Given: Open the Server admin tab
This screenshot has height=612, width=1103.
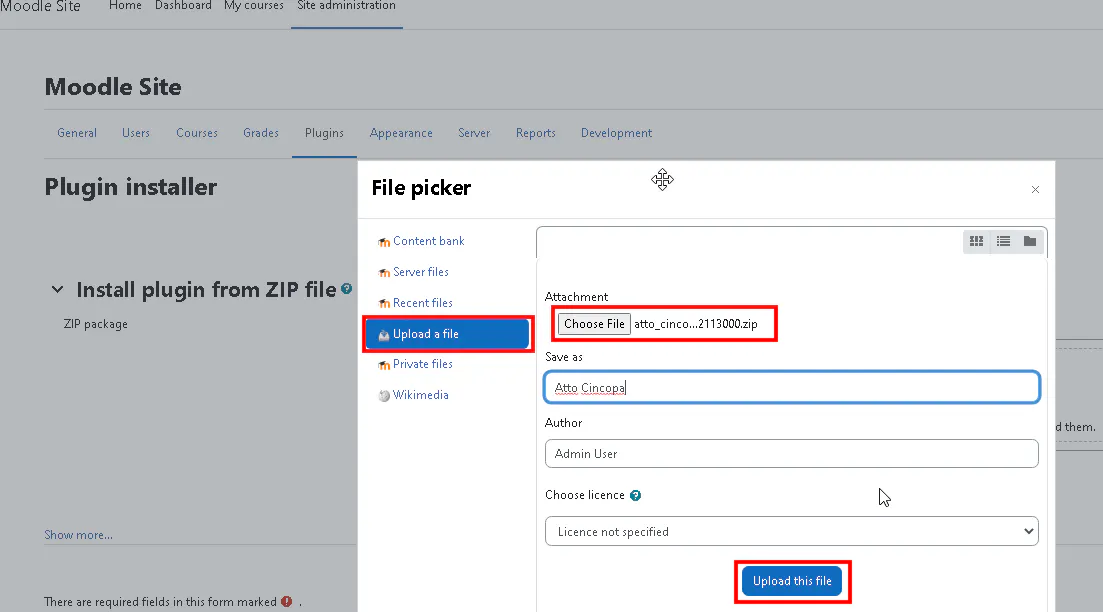Looking at the screenshot, I should [474, 133].
